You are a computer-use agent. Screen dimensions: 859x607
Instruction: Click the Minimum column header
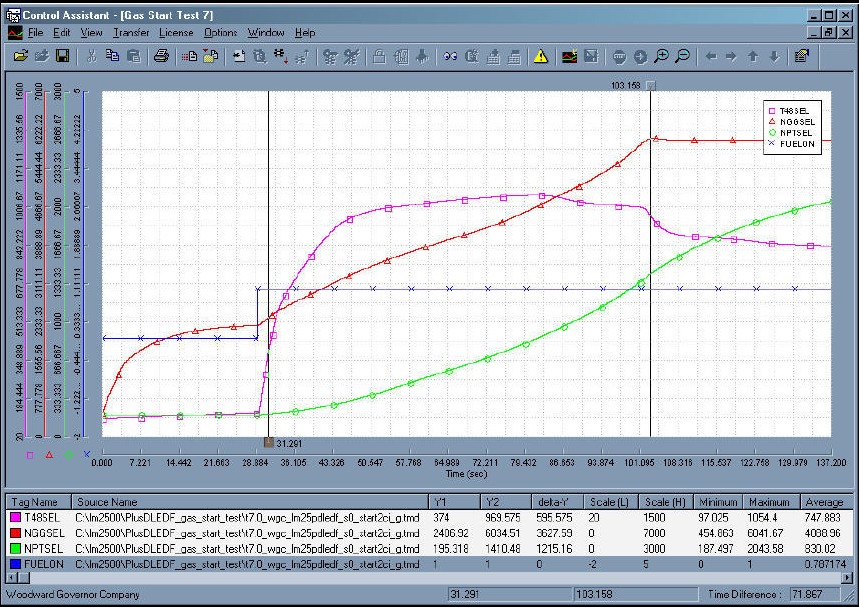click(718, 502)
